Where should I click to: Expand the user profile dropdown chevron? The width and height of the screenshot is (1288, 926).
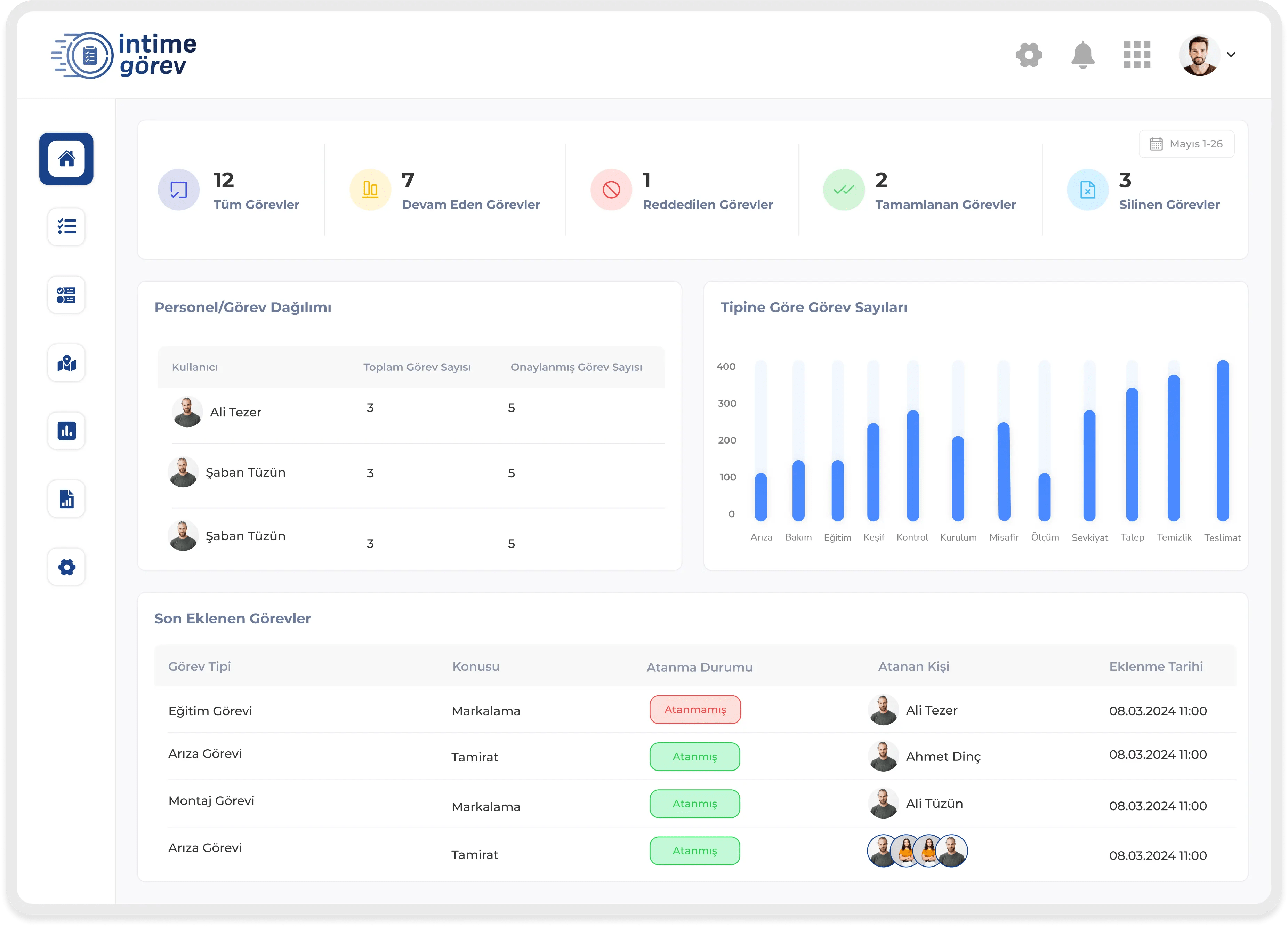(1231, 55)
